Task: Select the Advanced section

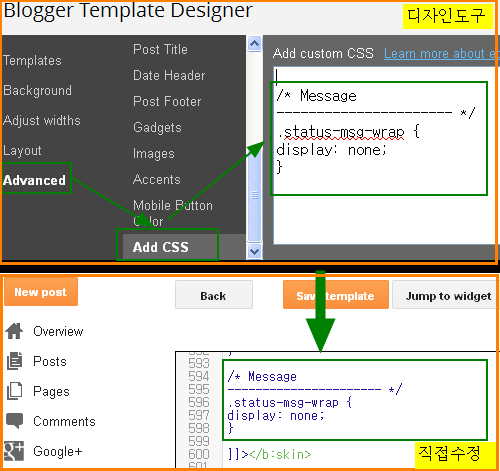Action: [x=34, y=180]
